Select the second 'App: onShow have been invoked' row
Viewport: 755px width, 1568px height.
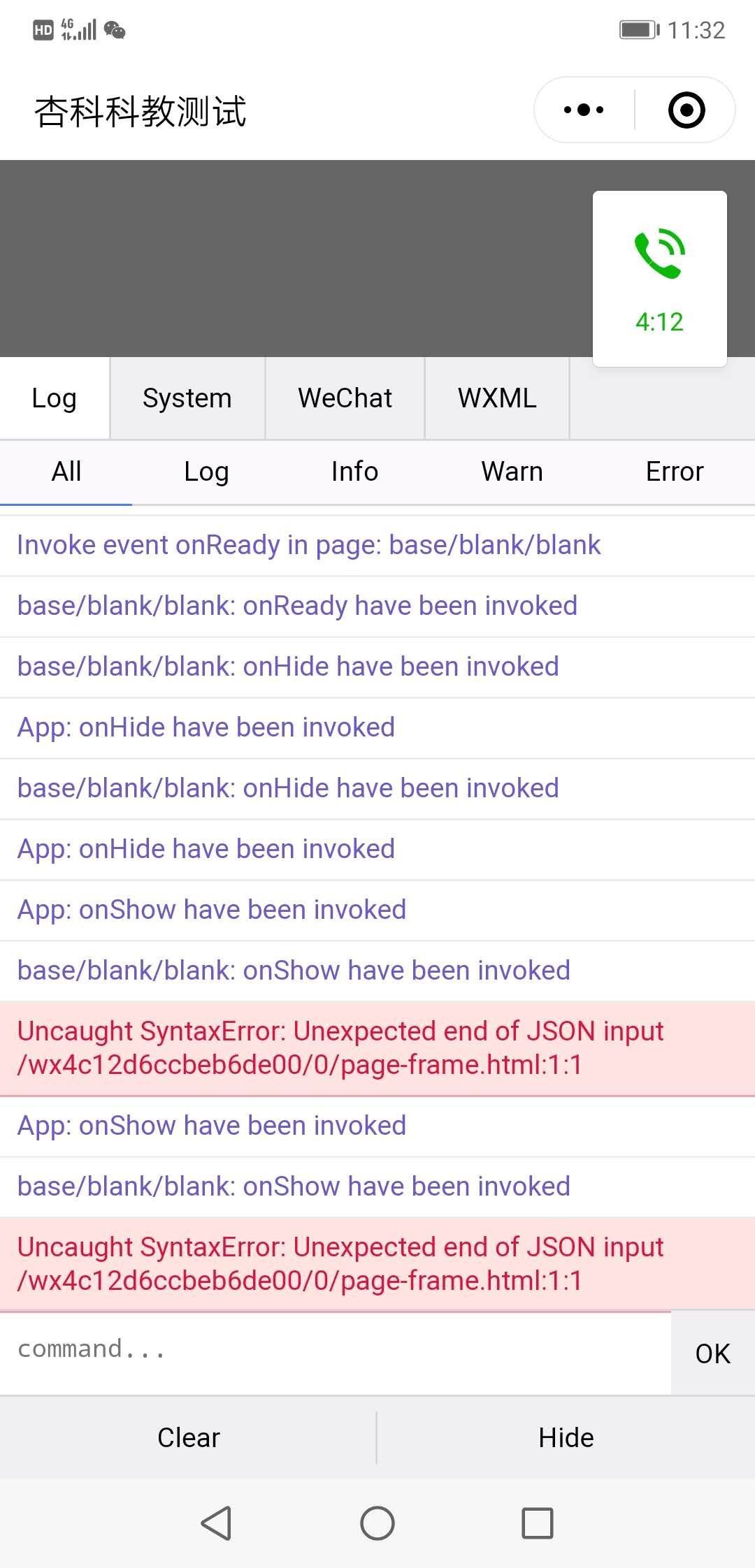coord(377,1126)
